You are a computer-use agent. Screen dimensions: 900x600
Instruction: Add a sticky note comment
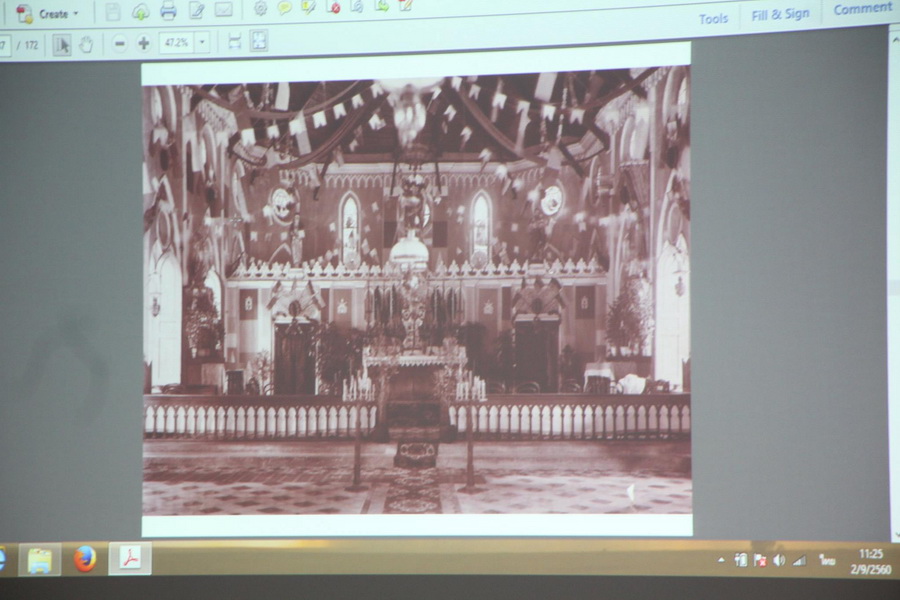284,7
